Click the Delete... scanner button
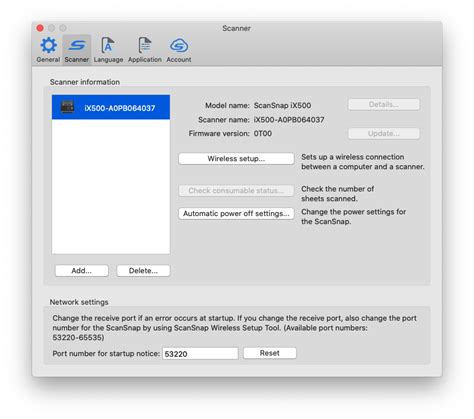Image resolution: width=474 pixels, height=419 pixels. (143, 271)
